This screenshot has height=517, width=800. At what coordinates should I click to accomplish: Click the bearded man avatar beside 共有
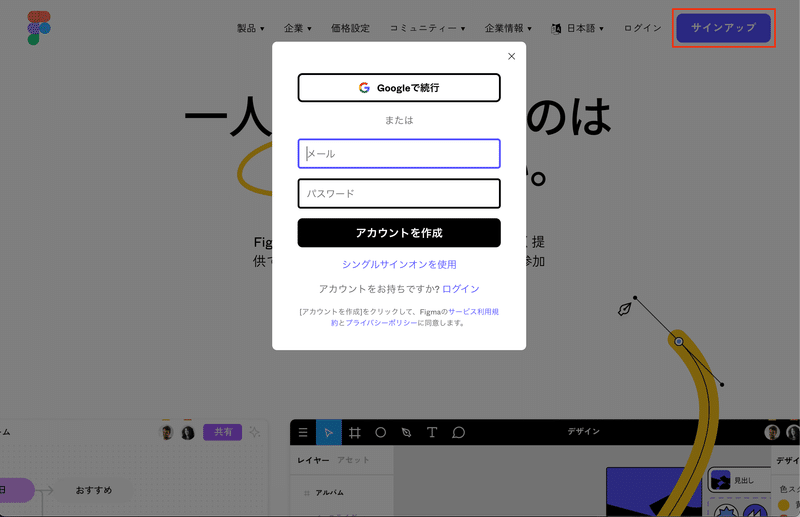pyautogui.click(x=166, y=432)
